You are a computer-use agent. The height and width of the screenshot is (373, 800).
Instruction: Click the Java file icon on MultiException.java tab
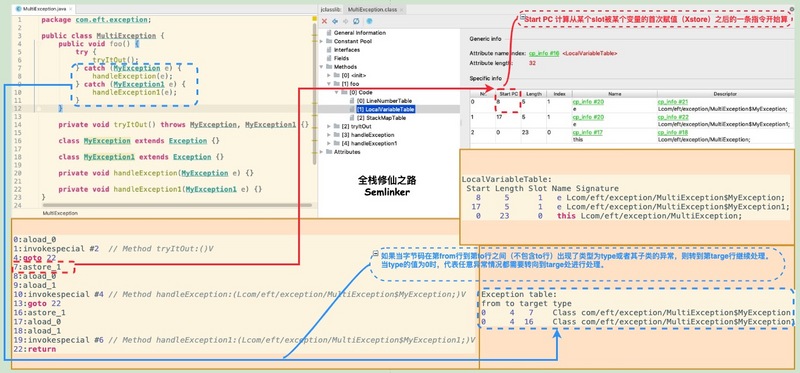(x=18, y=9)
